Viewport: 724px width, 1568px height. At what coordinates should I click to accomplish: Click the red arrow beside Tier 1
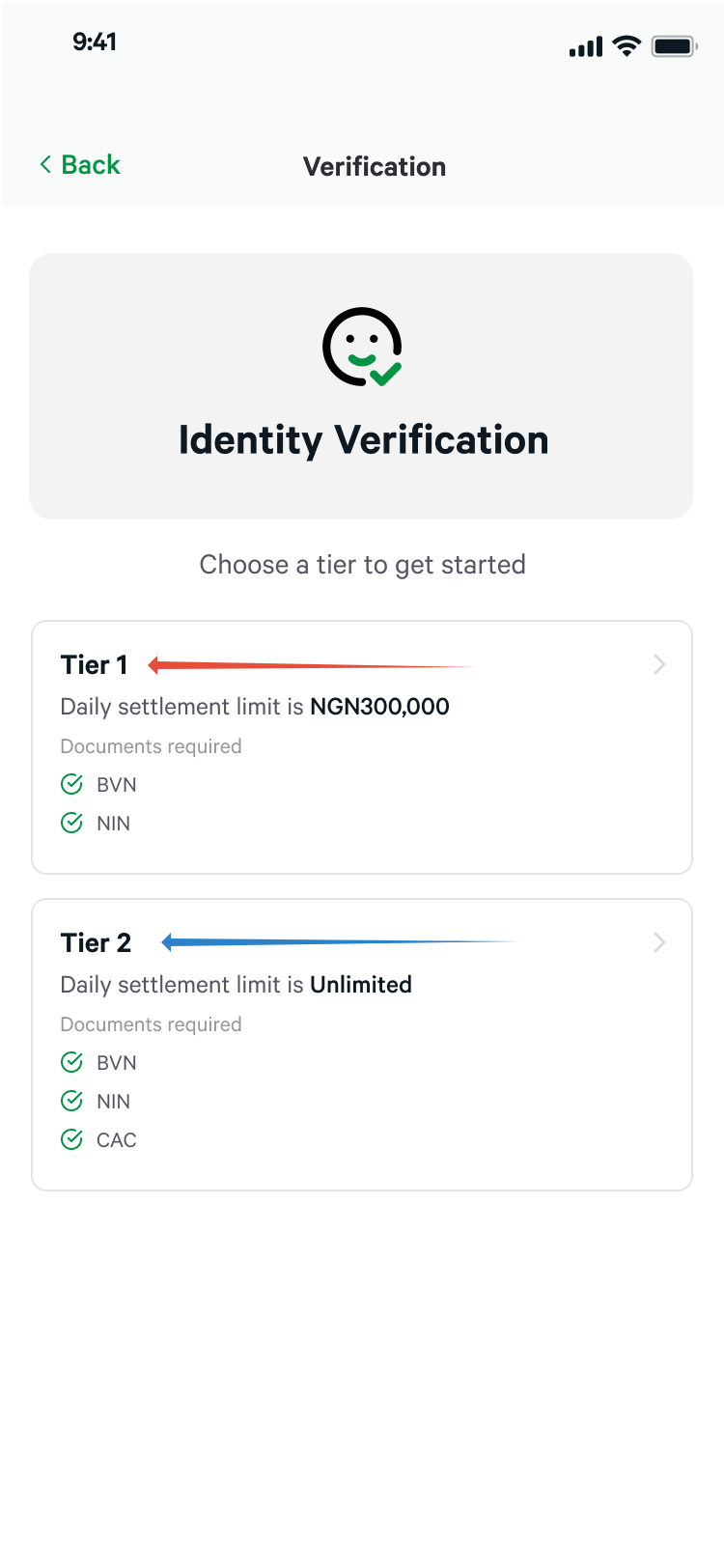pyautogui.click(x=309, y=665)
